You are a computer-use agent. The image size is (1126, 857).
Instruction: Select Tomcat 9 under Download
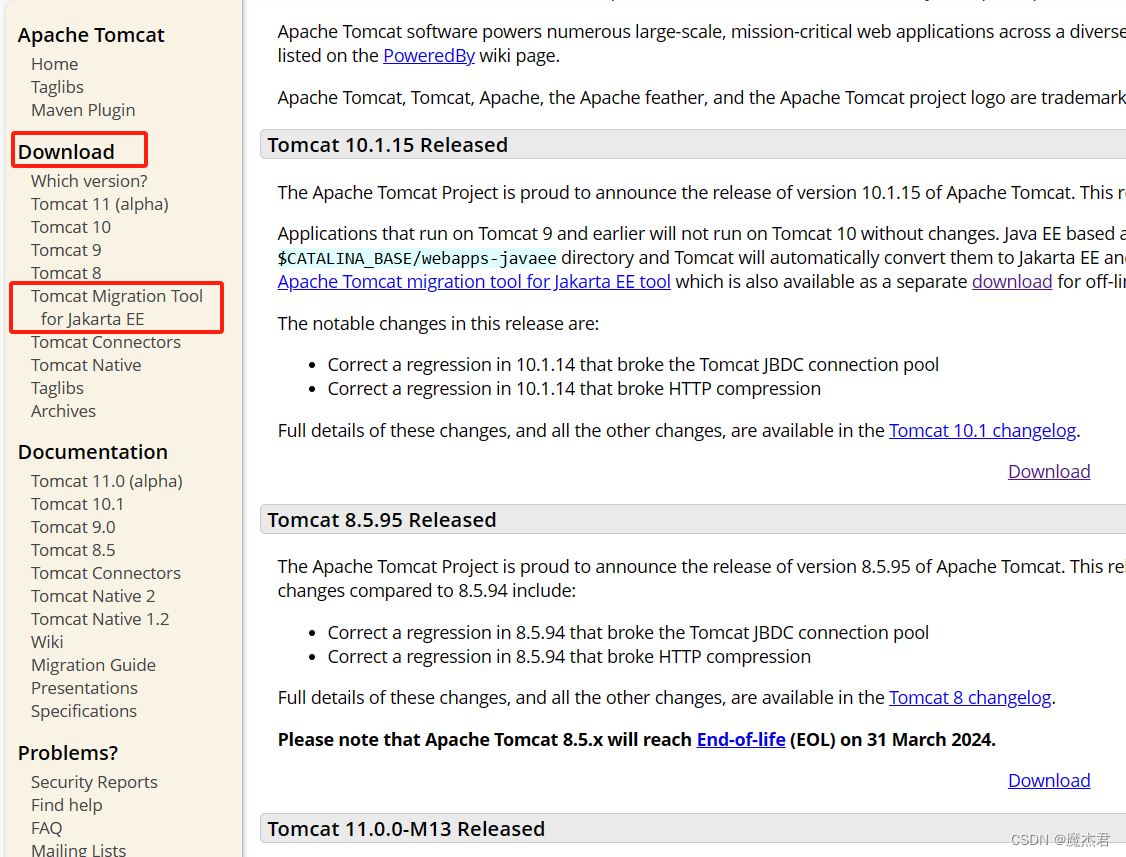[66, 249]
